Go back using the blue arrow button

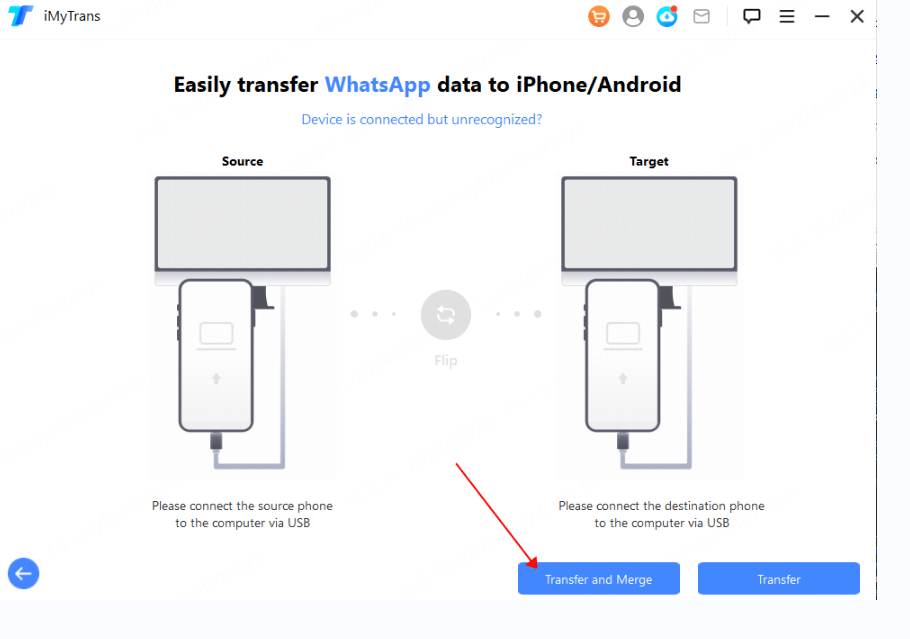pyautogui.click(x=23, y=573)
